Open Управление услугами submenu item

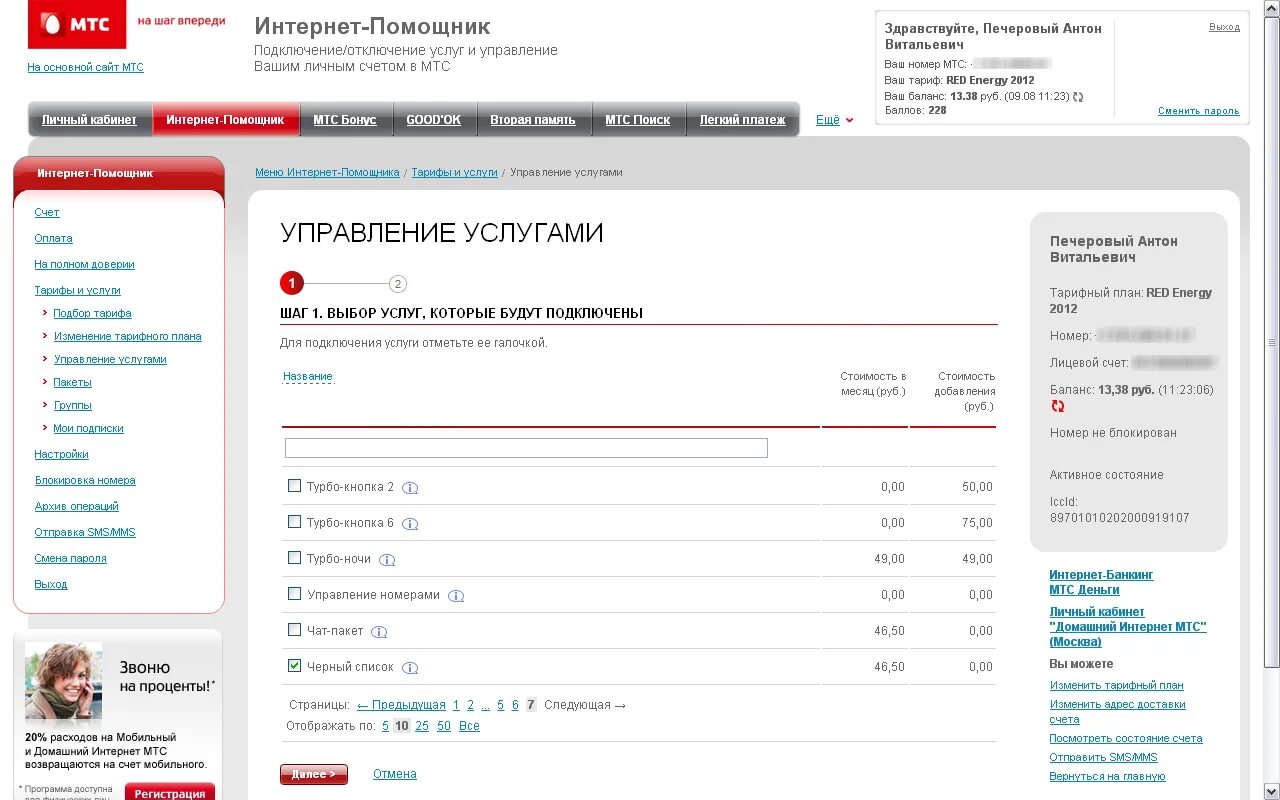pos(110,359)
